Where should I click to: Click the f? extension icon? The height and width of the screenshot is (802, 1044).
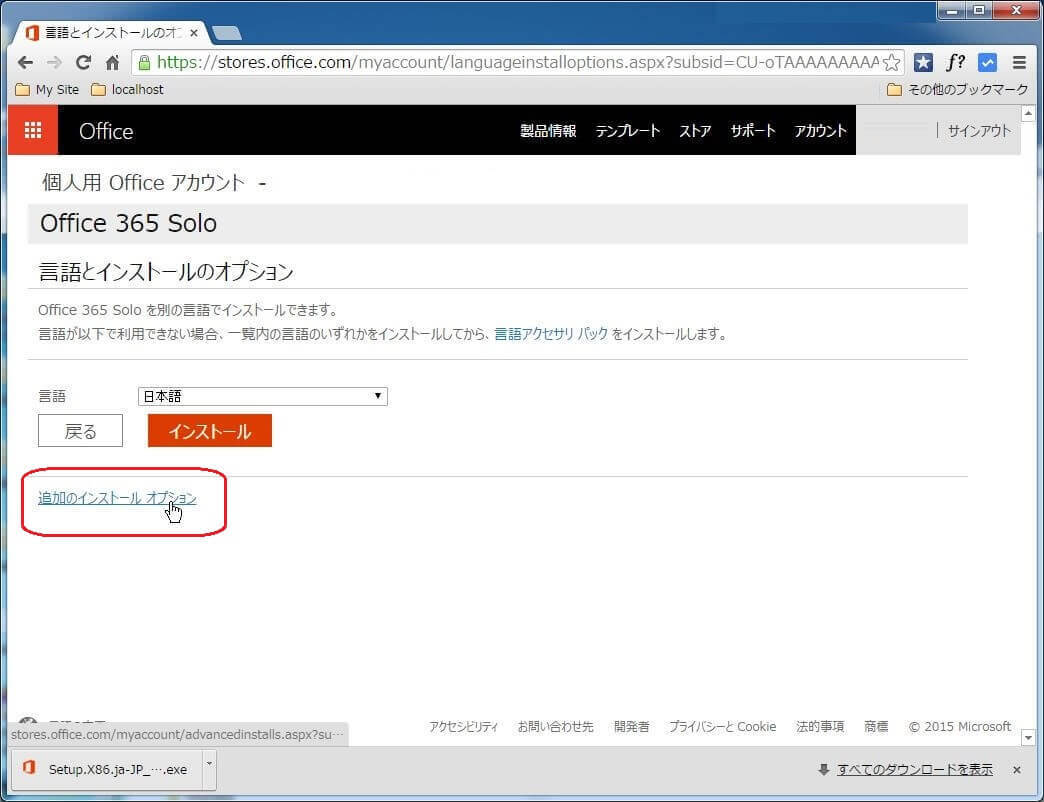pos(955,62)
